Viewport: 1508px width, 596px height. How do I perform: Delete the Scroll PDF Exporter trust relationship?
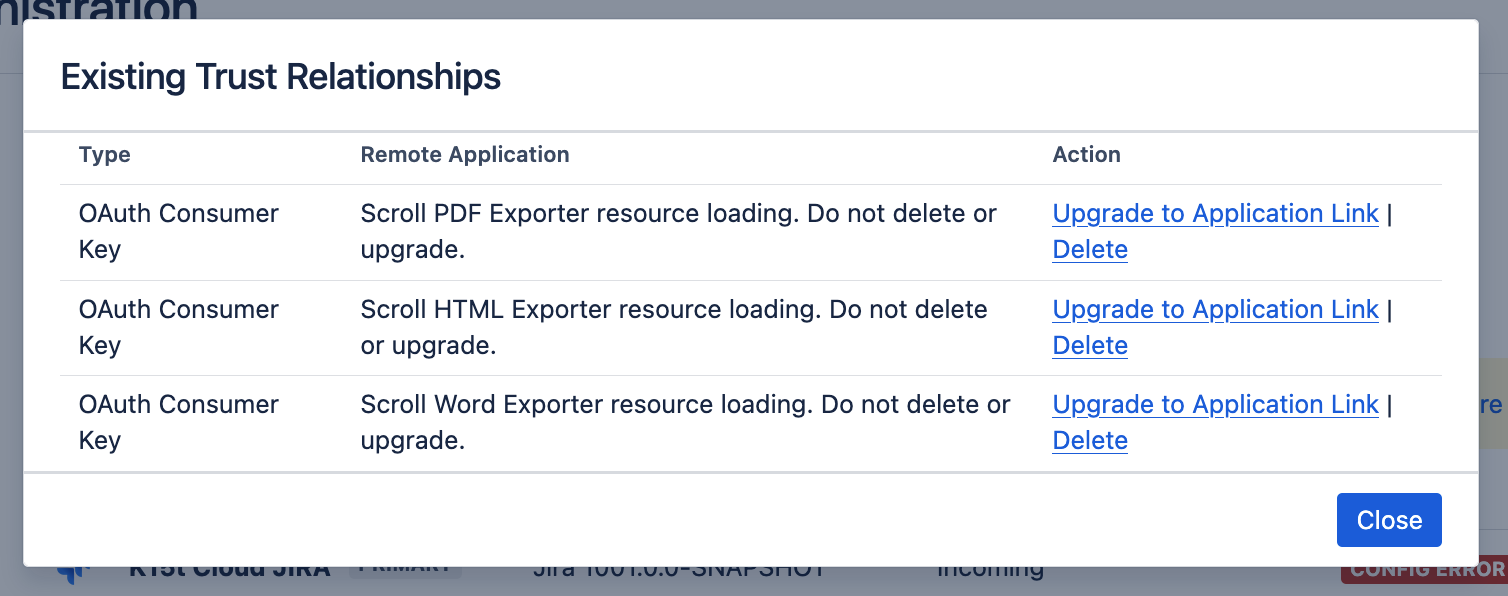click(1089, 249)
